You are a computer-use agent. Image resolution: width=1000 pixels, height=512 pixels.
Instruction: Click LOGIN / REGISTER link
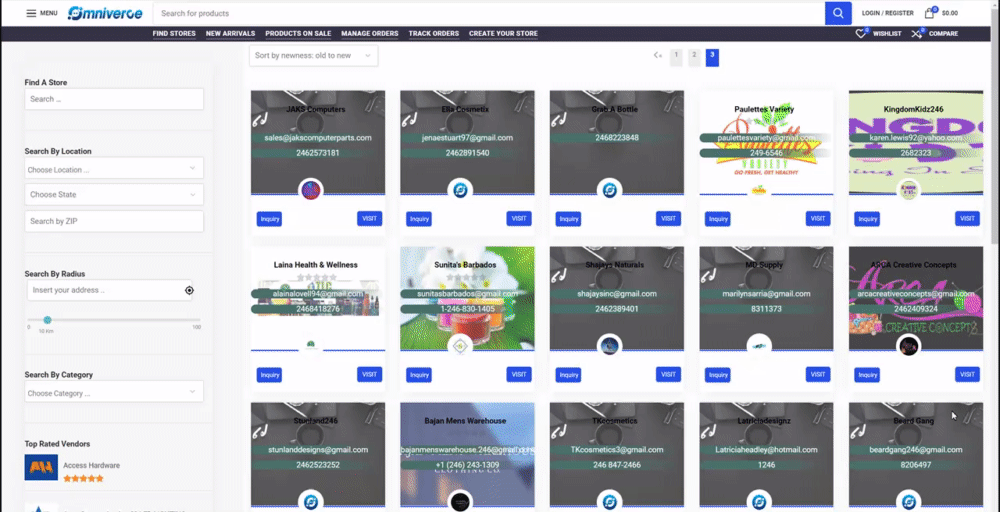click(888, 13)
